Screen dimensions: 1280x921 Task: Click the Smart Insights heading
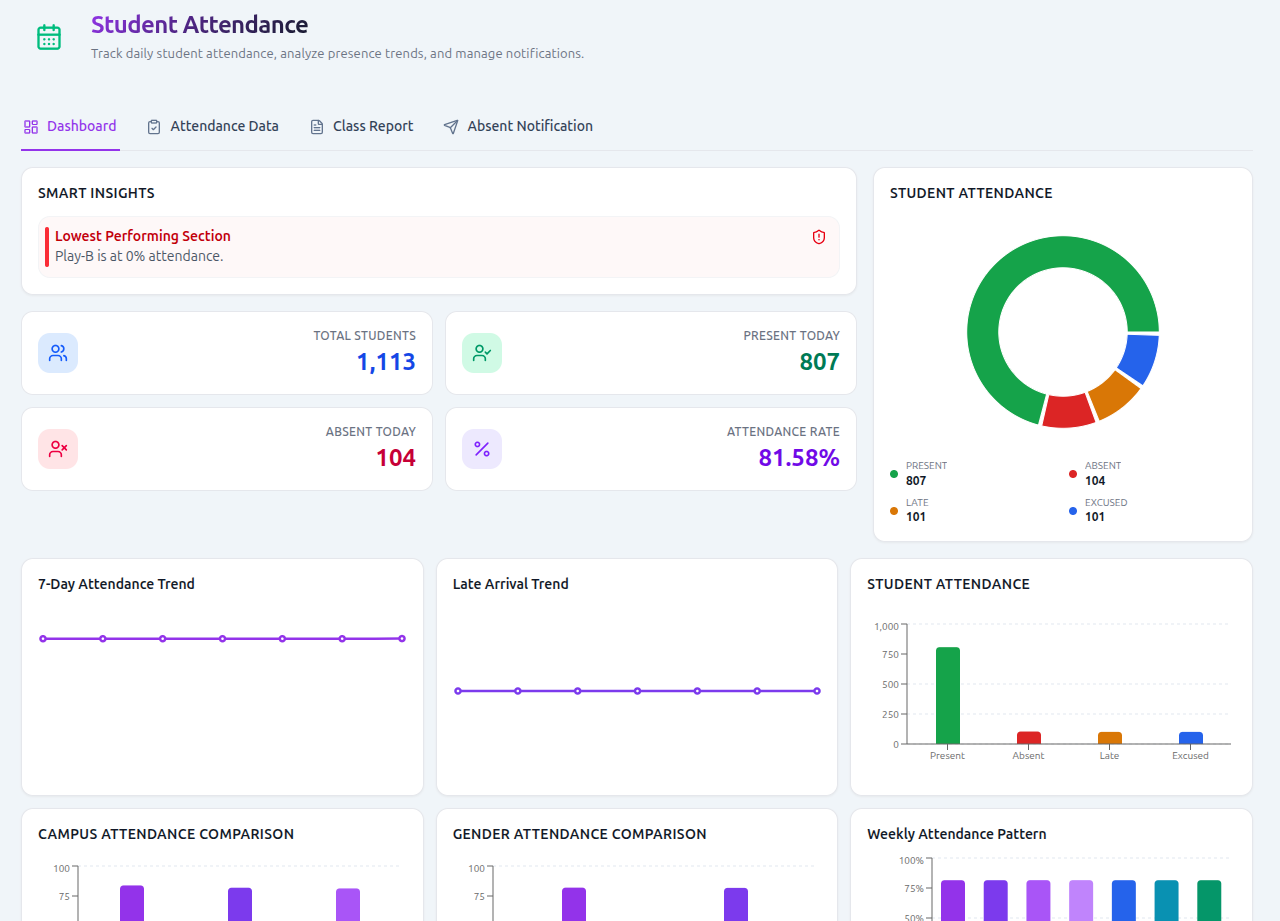point(96,193)
